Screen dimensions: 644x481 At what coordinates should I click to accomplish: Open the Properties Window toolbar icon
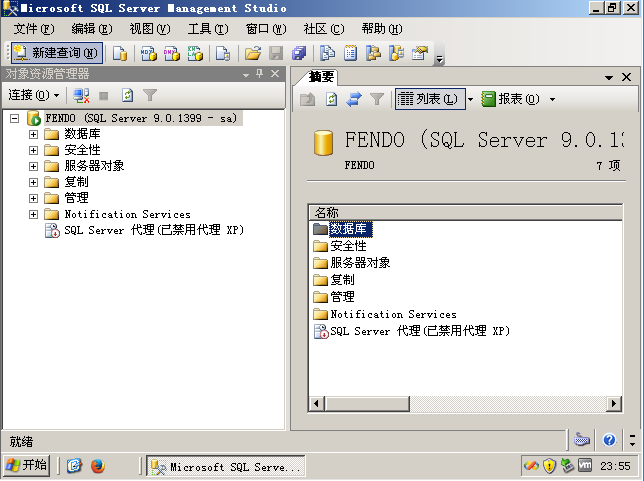(420, 53)
